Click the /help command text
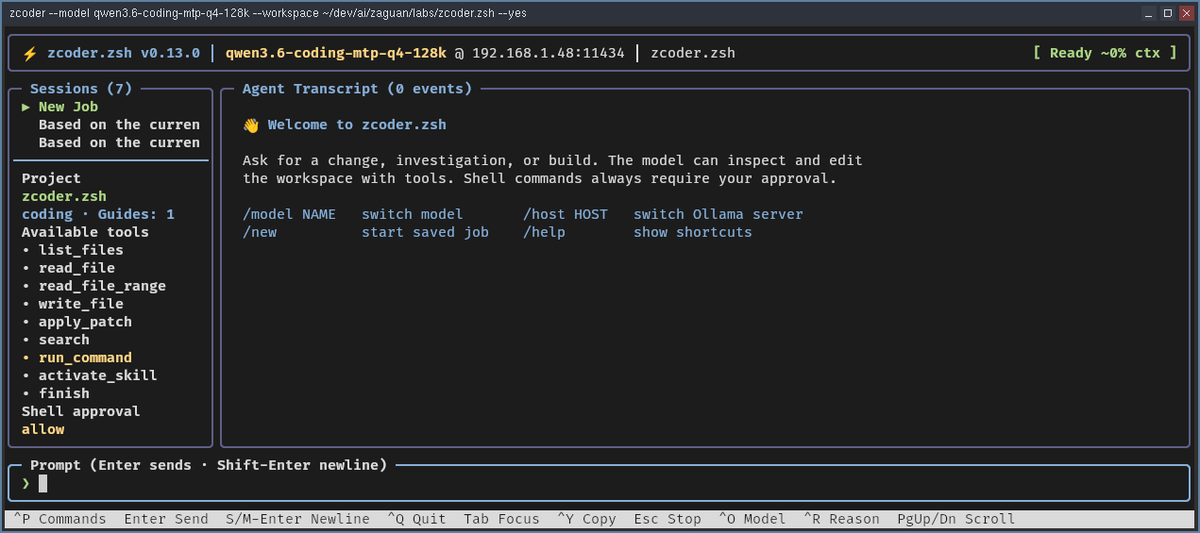 click(x=544, y=232)
